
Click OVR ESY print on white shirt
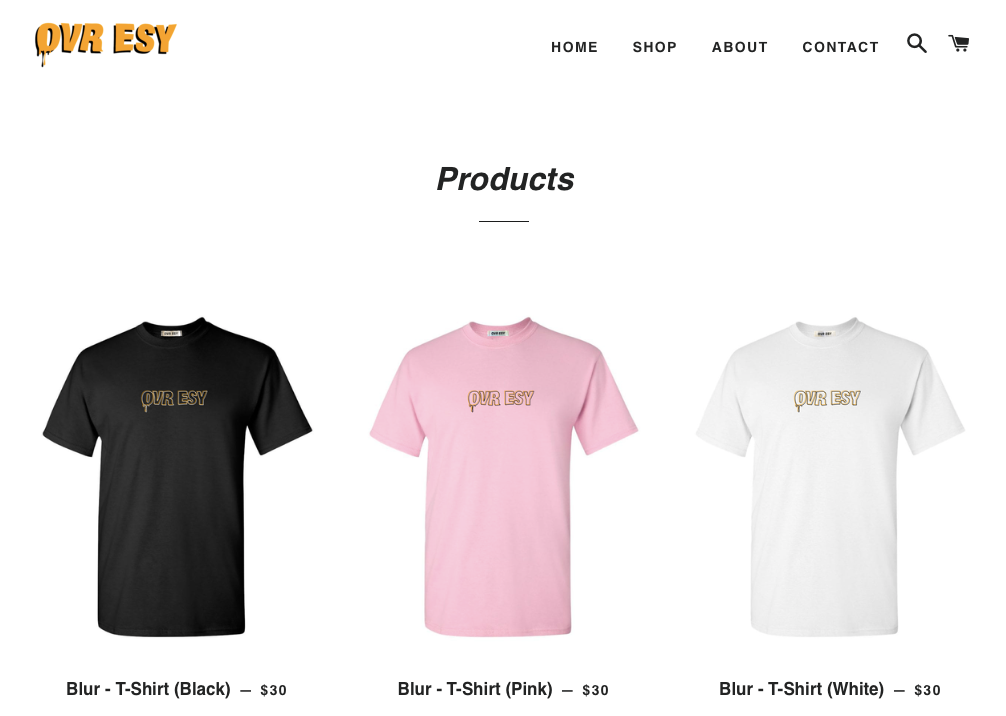(827, 399)
